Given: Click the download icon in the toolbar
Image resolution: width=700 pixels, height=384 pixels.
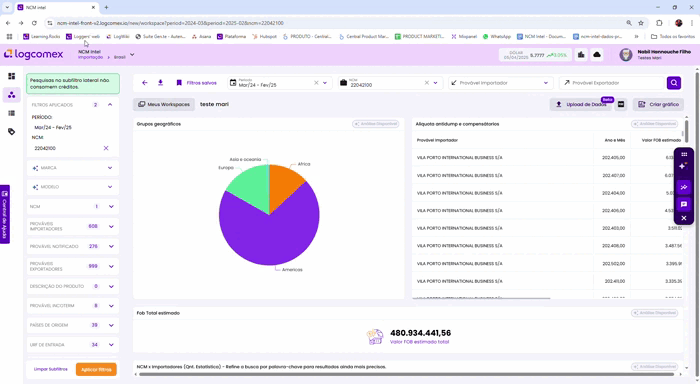Looking at the screenshot, I should 160,83.
